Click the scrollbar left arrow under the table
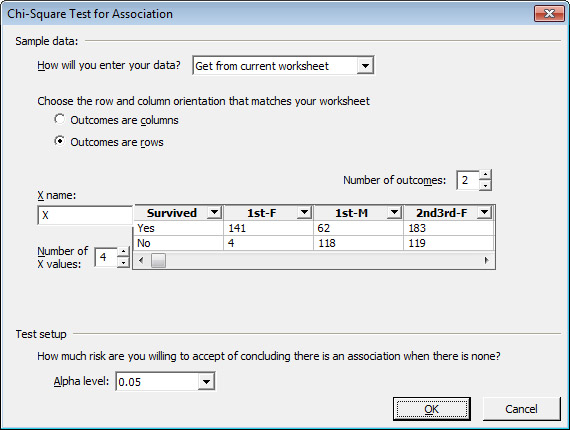 tap(141, 260)
